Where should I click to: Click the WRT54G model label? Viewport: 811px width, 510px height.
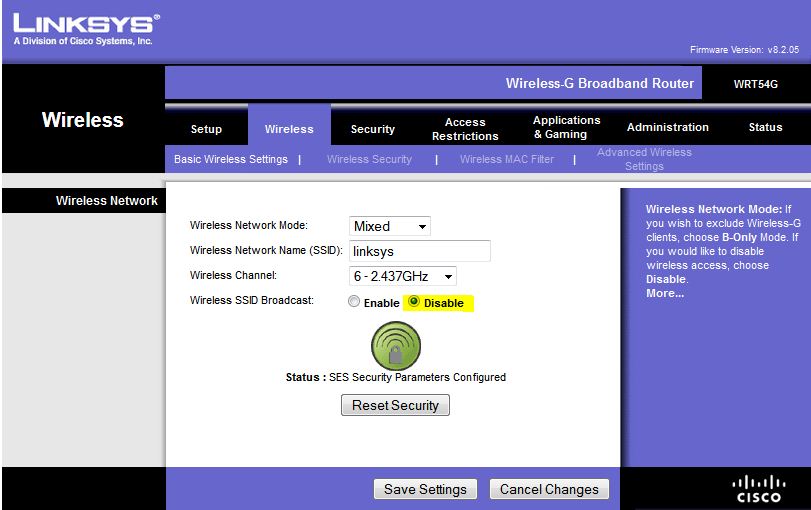coord(756,84)
